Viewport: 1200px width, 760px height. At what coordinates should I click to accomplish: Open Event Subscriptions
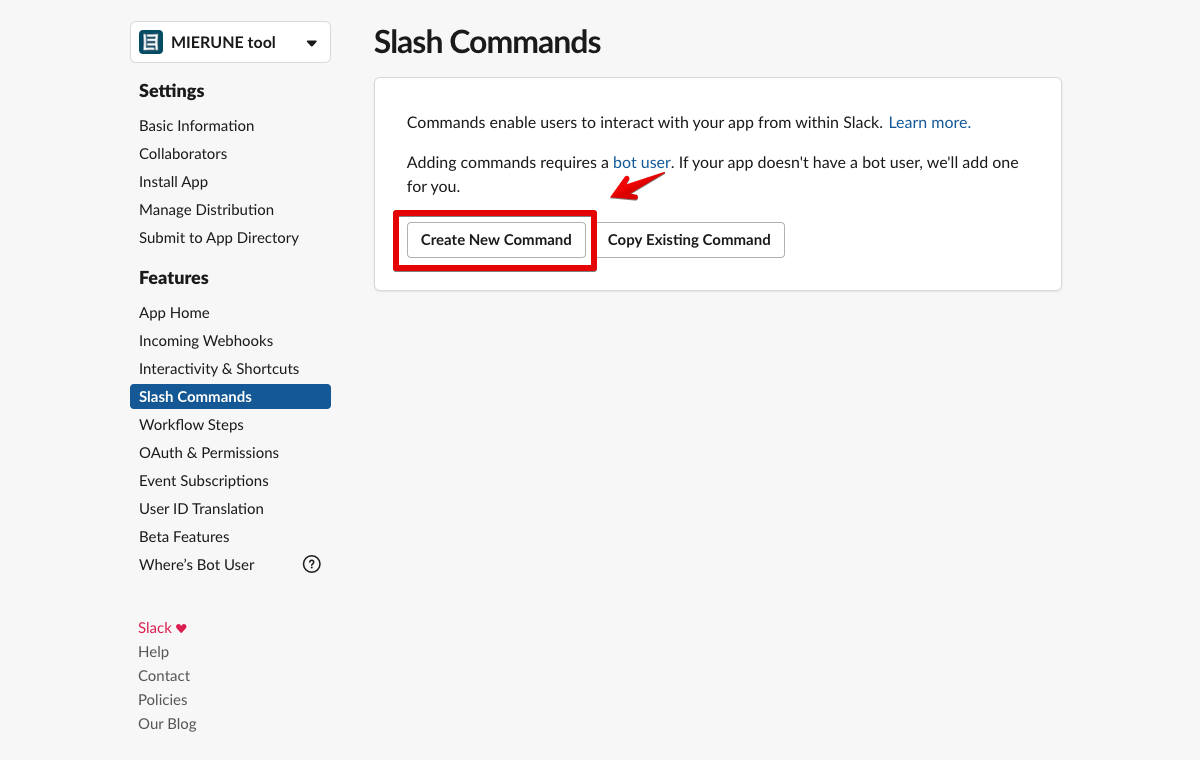(204, 480)
